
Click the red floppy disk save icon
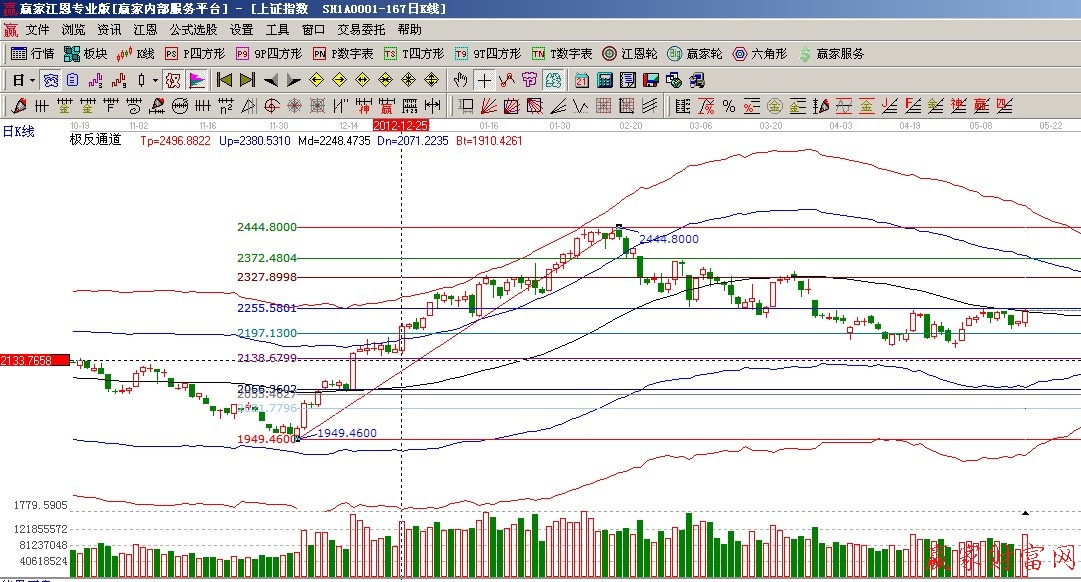tap(651, 80)
